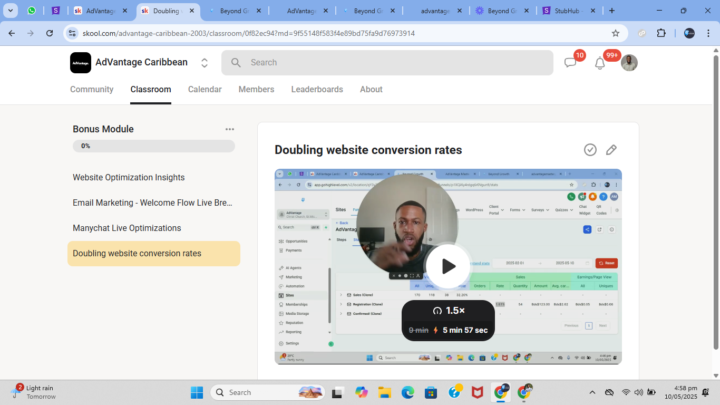Screen dimensions: 720x405
Task: Open Chrome profile avatar
Action: click(689, 33)
